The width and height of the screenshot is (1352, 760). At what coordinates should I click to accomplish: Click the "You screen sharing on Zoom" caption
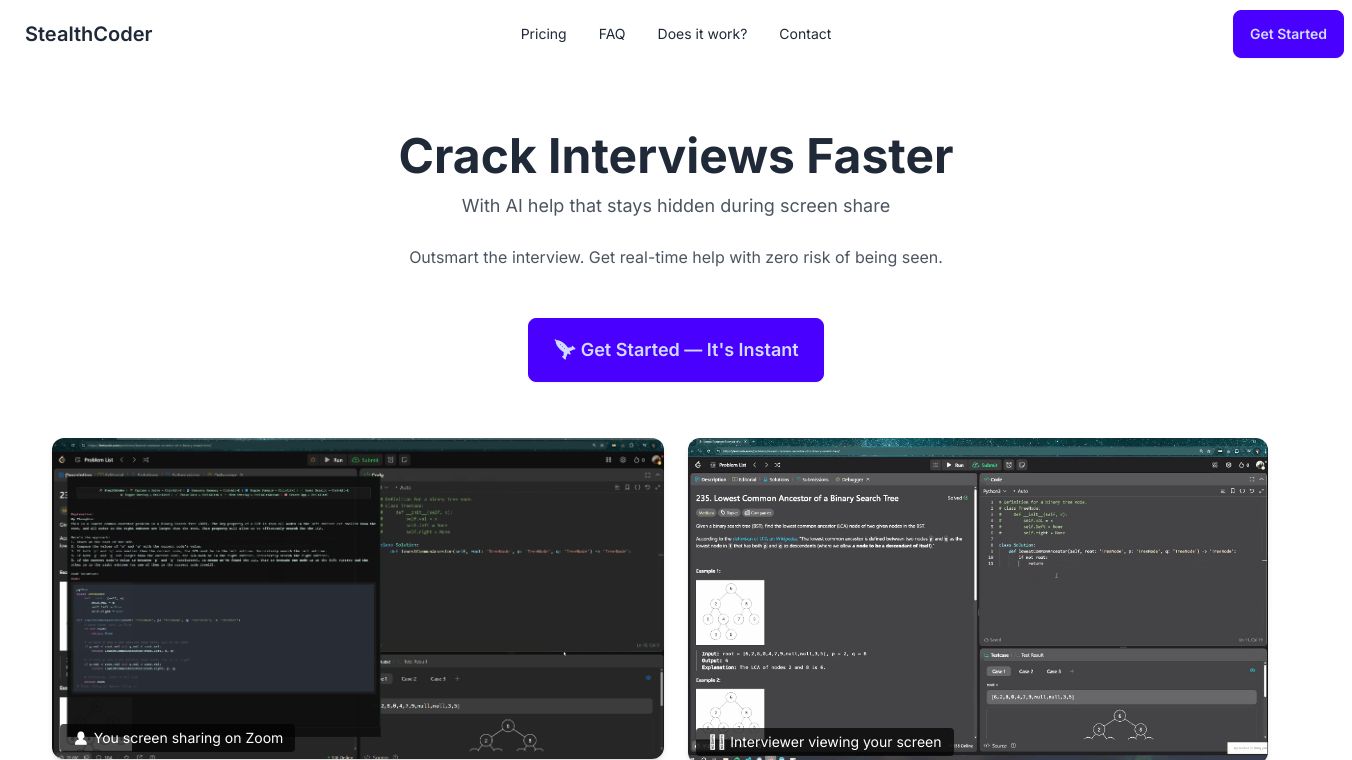tap(178, 738)
